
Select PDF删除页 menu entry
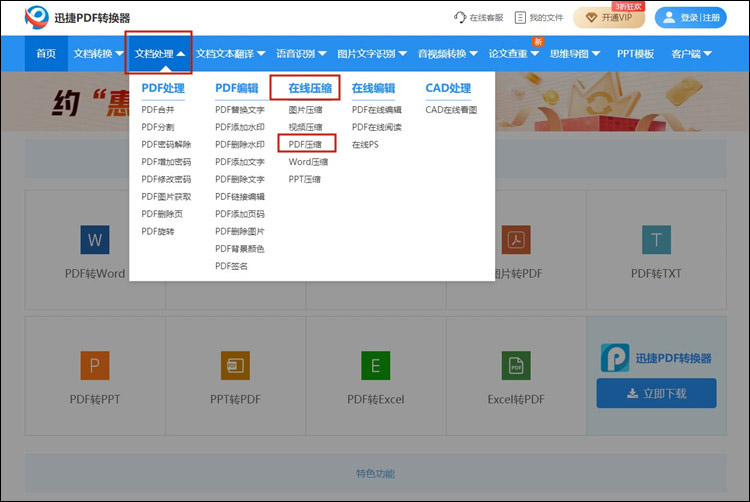162,214
